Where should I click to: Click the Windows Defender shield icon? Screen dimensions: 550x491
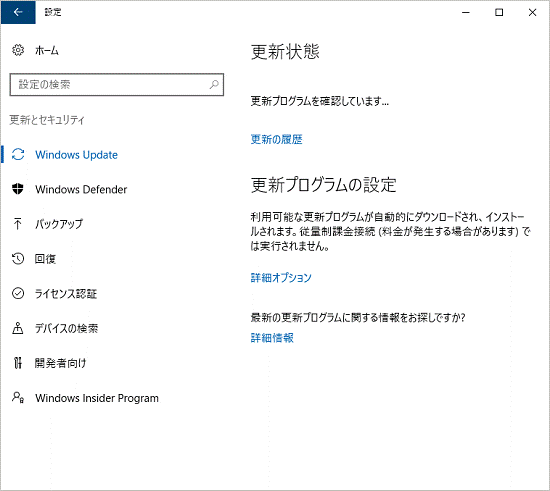click(x=18, y=189)
